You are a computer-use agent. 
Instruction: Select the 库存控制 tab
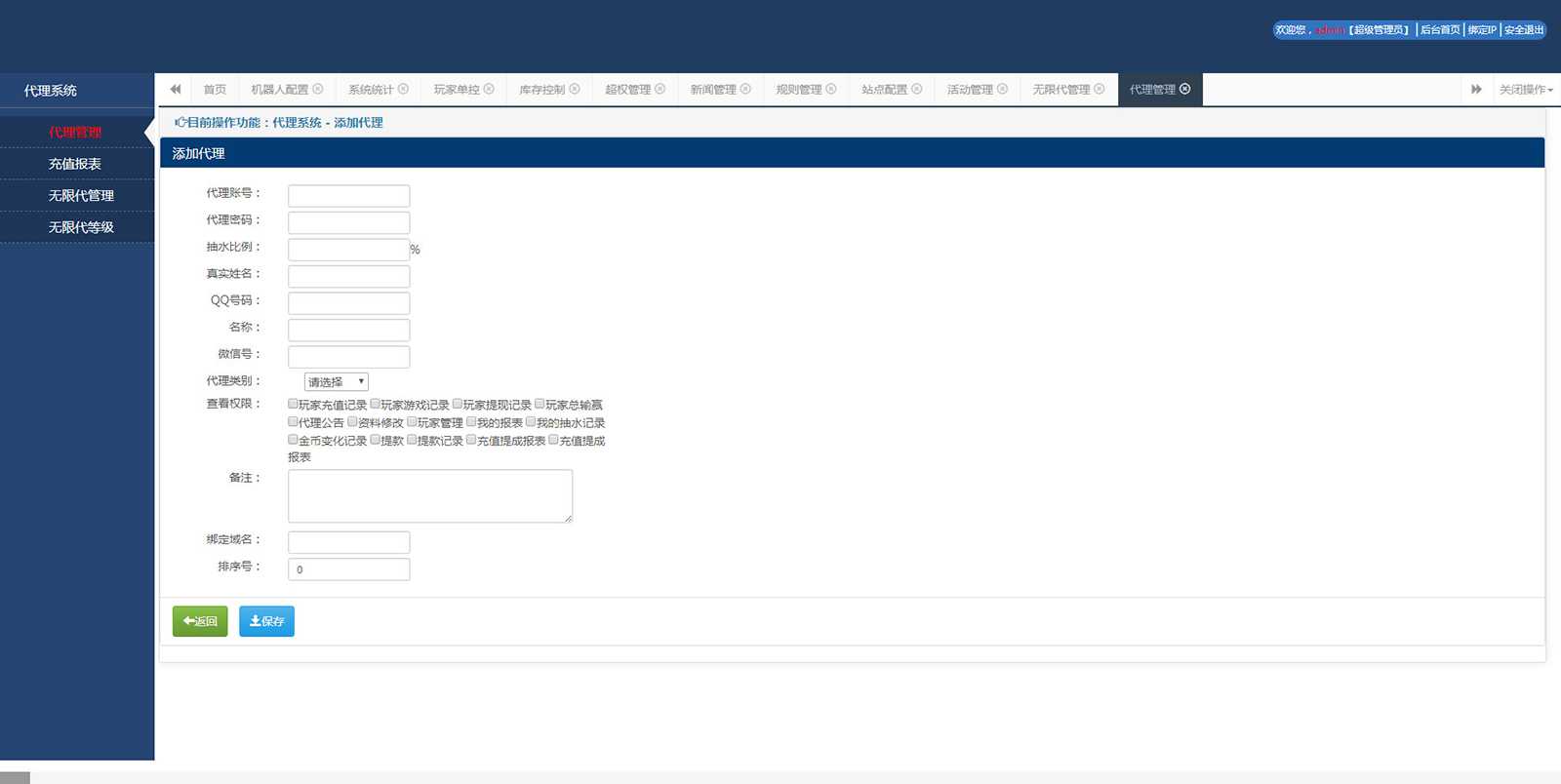pos(541,90)
